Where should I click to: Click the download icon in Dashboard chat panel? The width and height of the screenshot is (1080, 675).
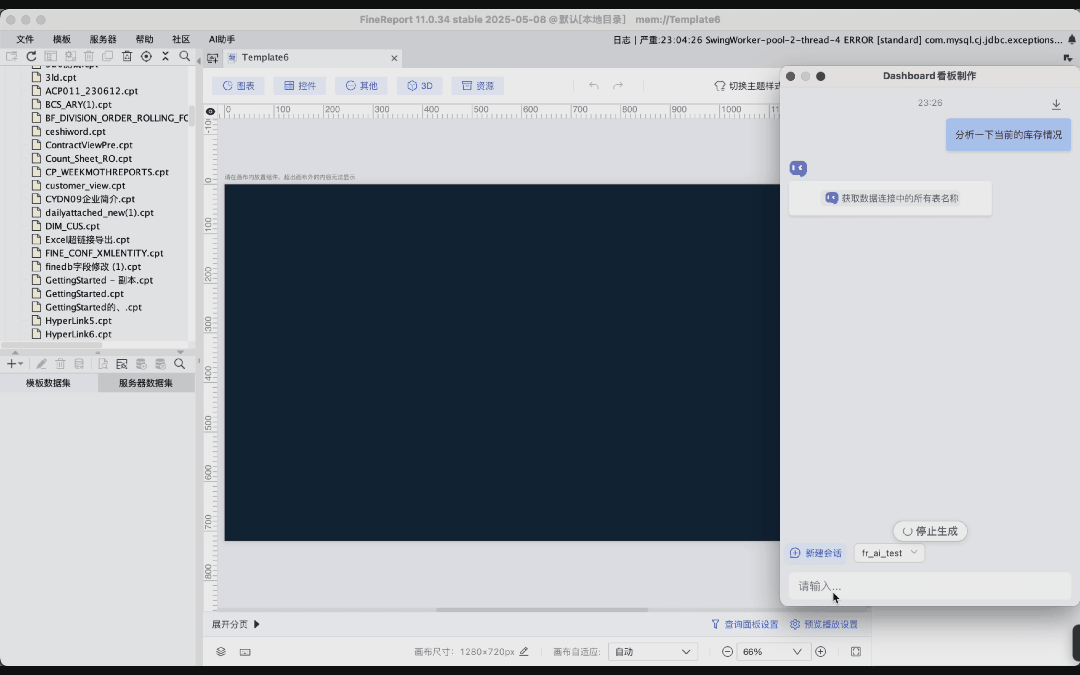[x=1056, y=105]
